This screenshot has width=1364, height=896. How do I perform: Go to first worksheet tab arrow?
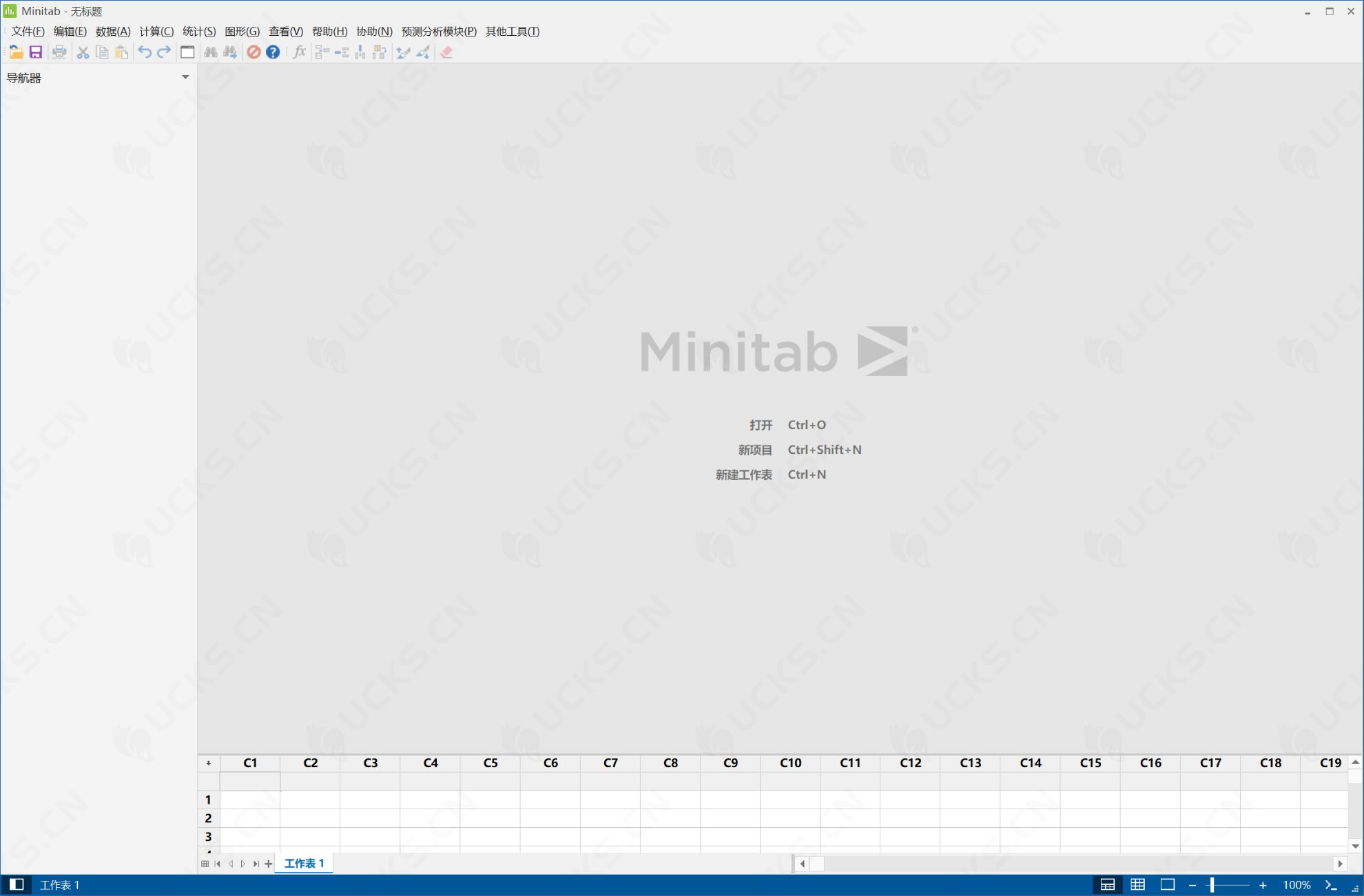218,864
